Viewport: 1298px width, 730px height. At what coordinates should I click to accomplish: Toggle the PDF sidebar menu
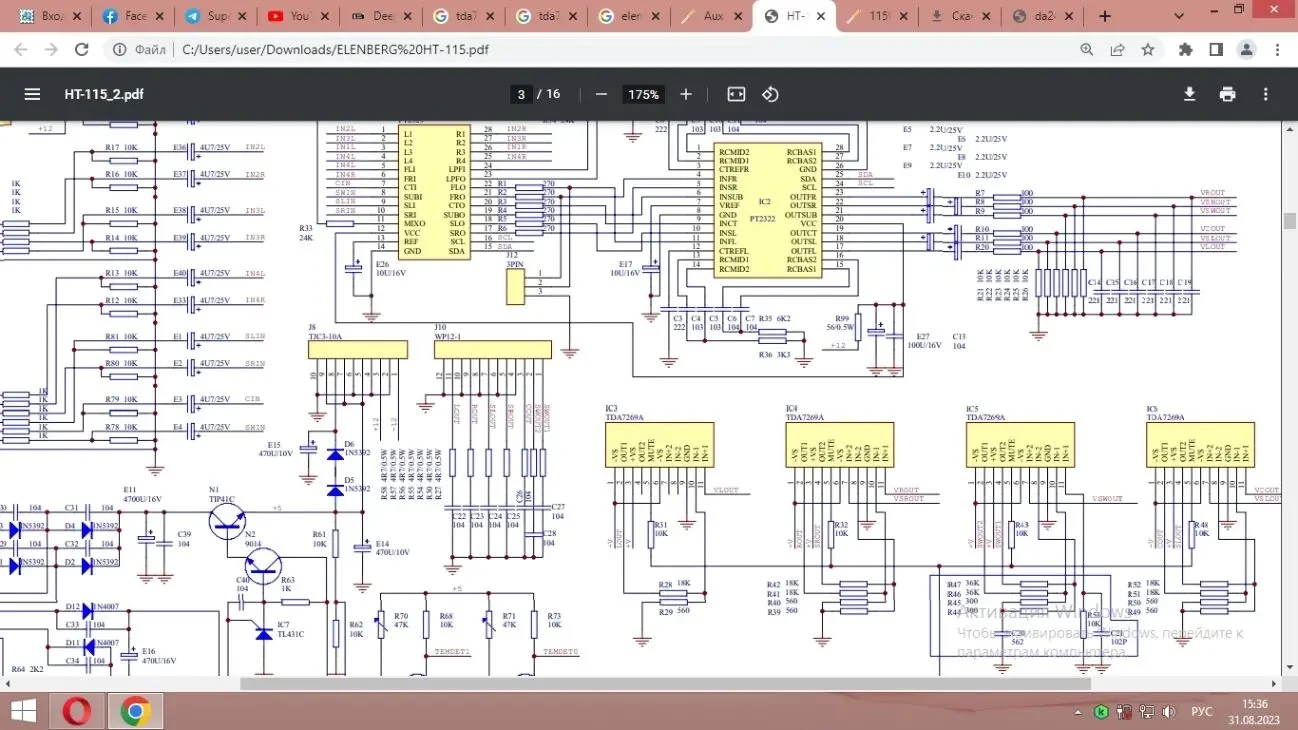pos(32,94)
